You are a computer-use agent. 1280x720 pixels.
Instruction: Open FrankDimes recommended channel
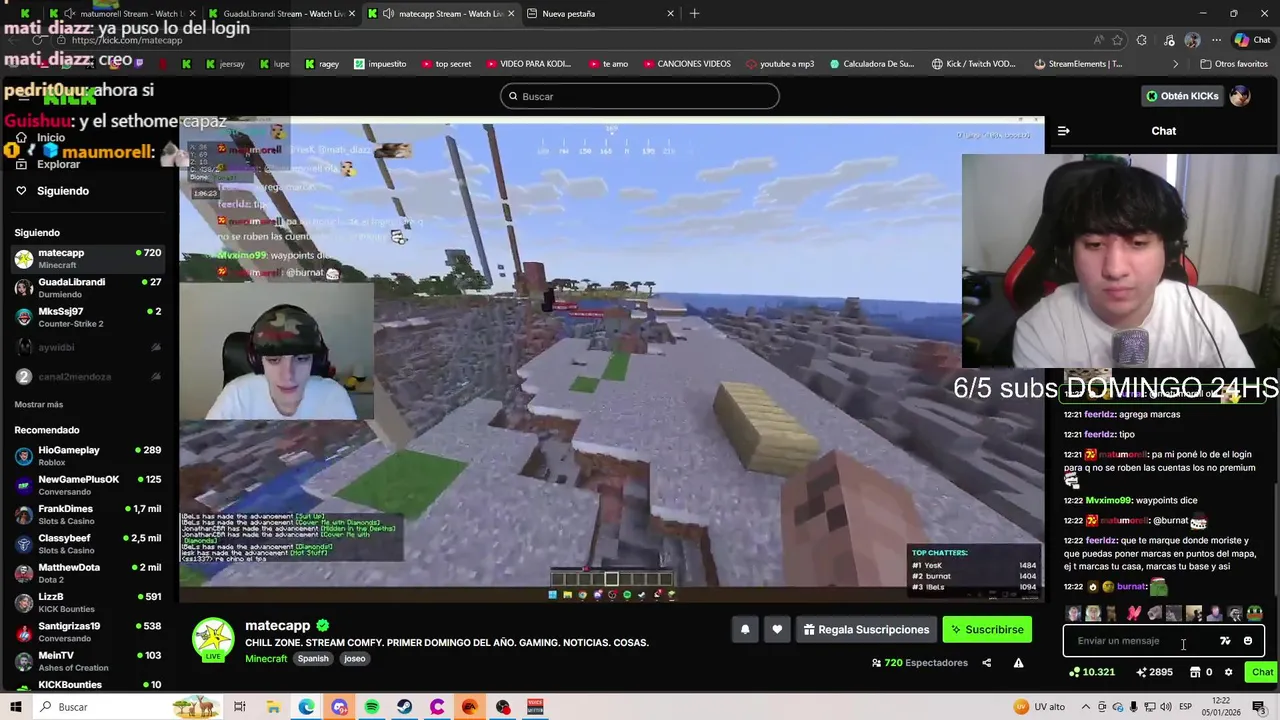click(88, 515)
